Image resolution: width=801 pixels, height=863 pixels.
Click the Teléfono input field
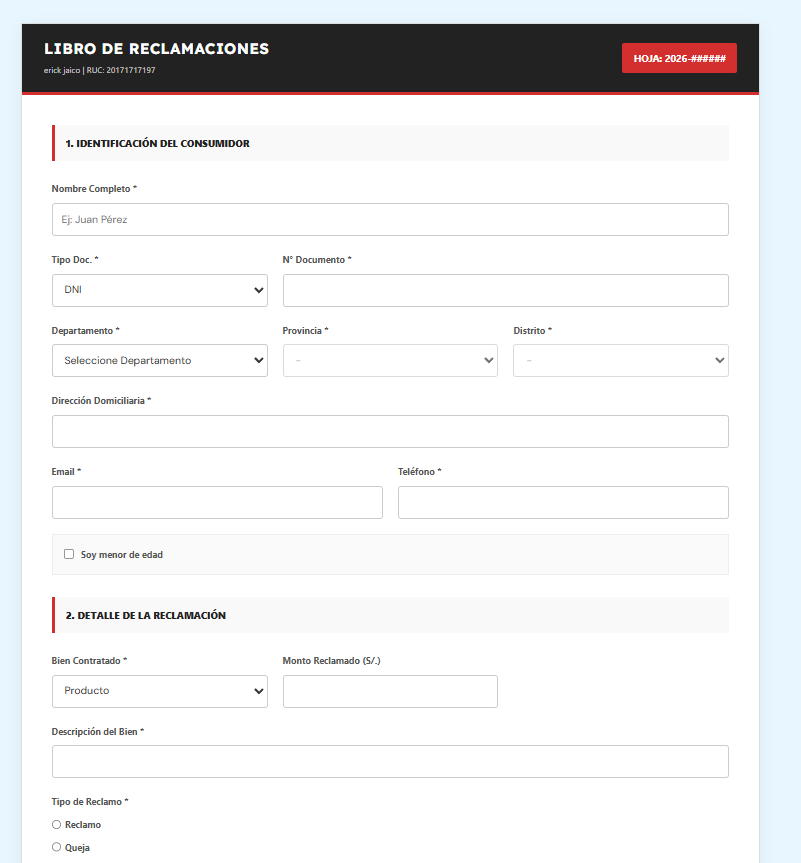[563, 502]
